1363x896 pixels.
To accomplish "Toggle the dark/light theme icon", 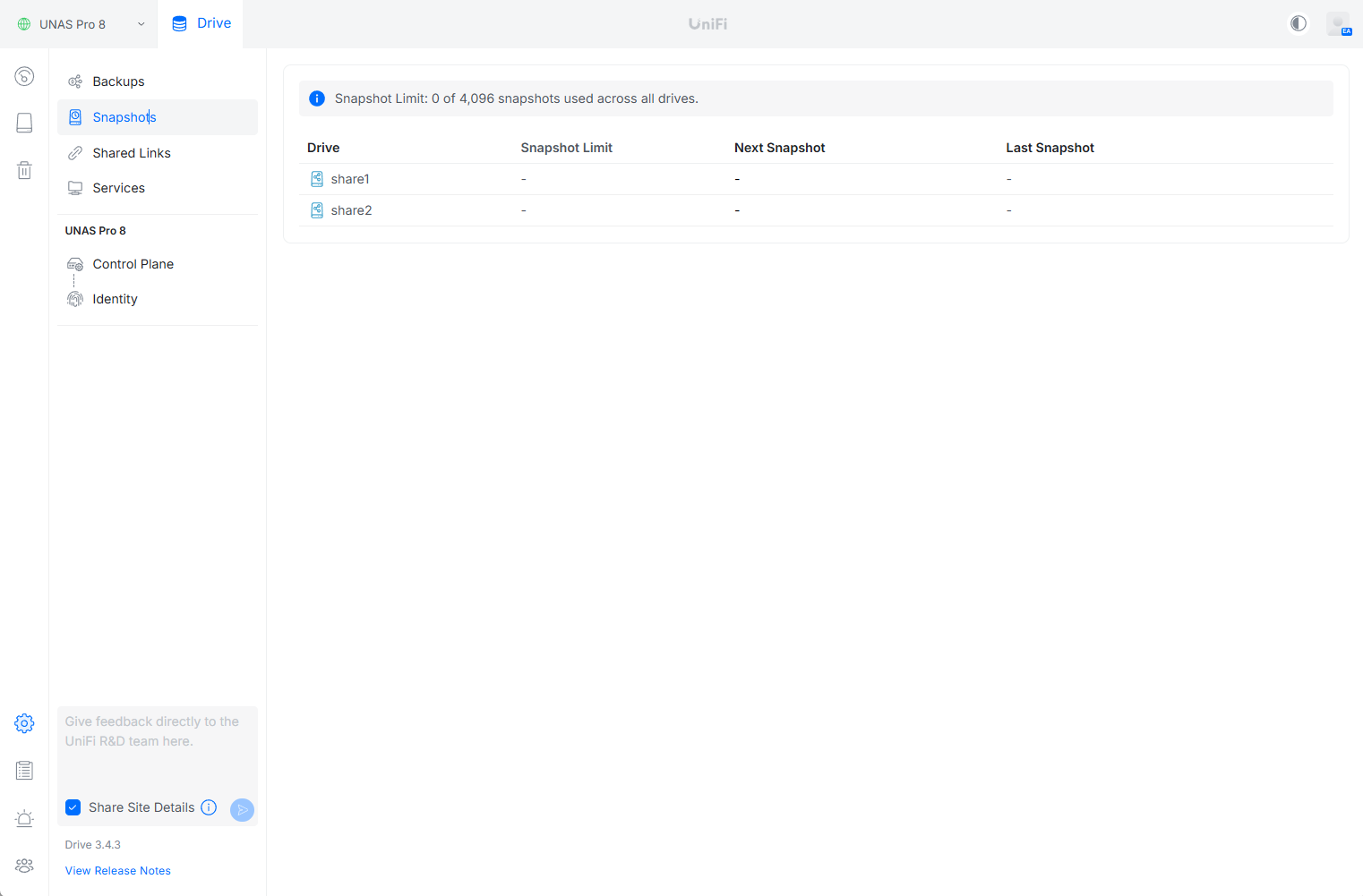I will click(x=1298, y=23).
